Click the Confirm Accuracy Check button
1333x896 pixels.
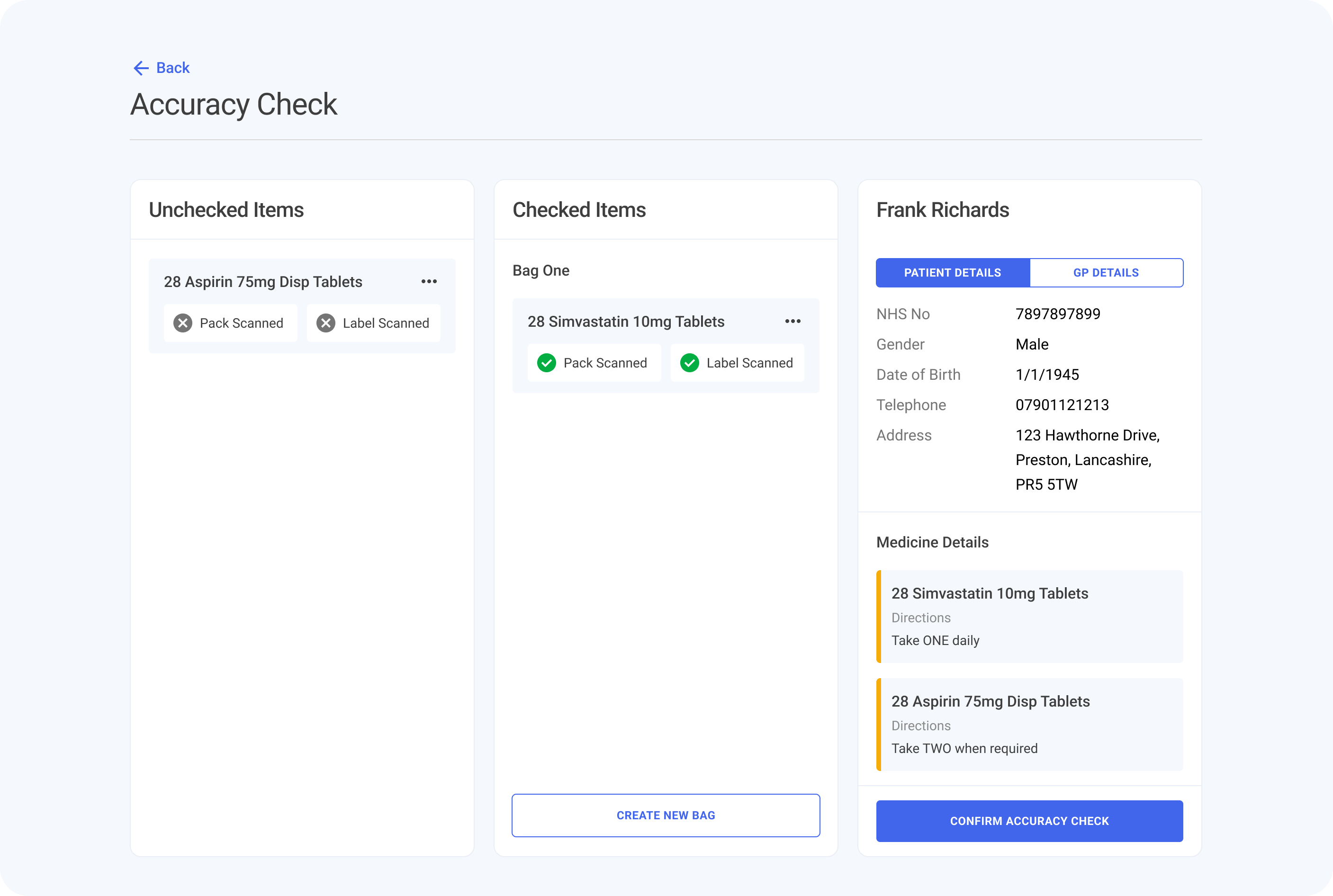[x=1029, y=821]
